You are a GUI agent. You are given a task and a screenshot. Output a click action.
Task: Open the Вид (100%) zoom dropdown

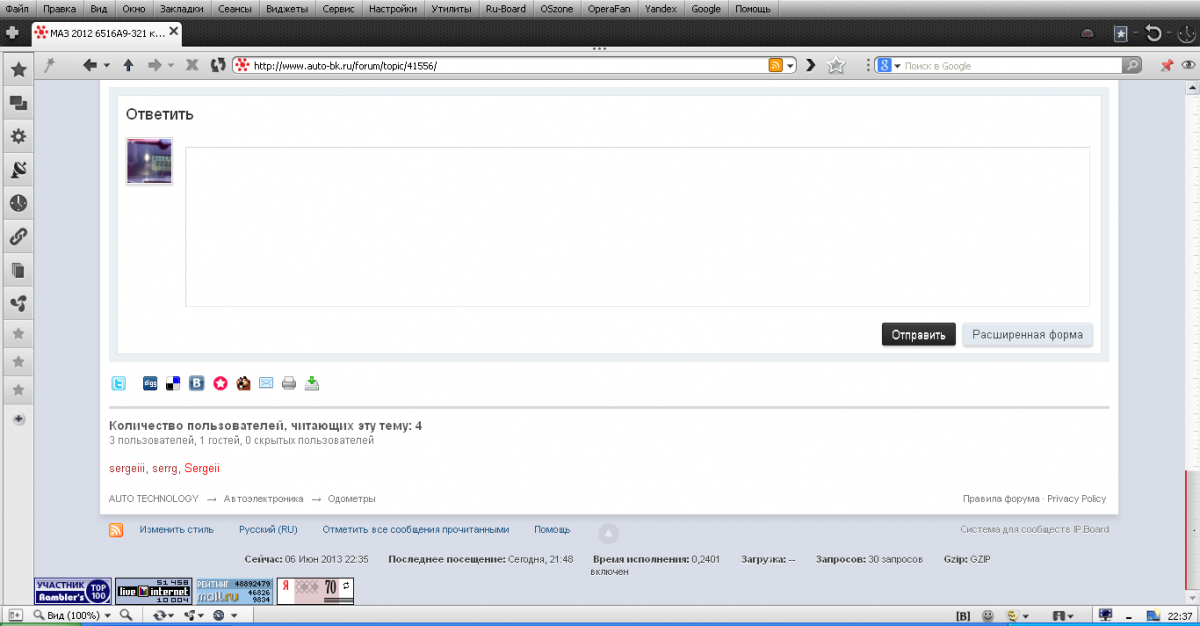tap(74, 615)
